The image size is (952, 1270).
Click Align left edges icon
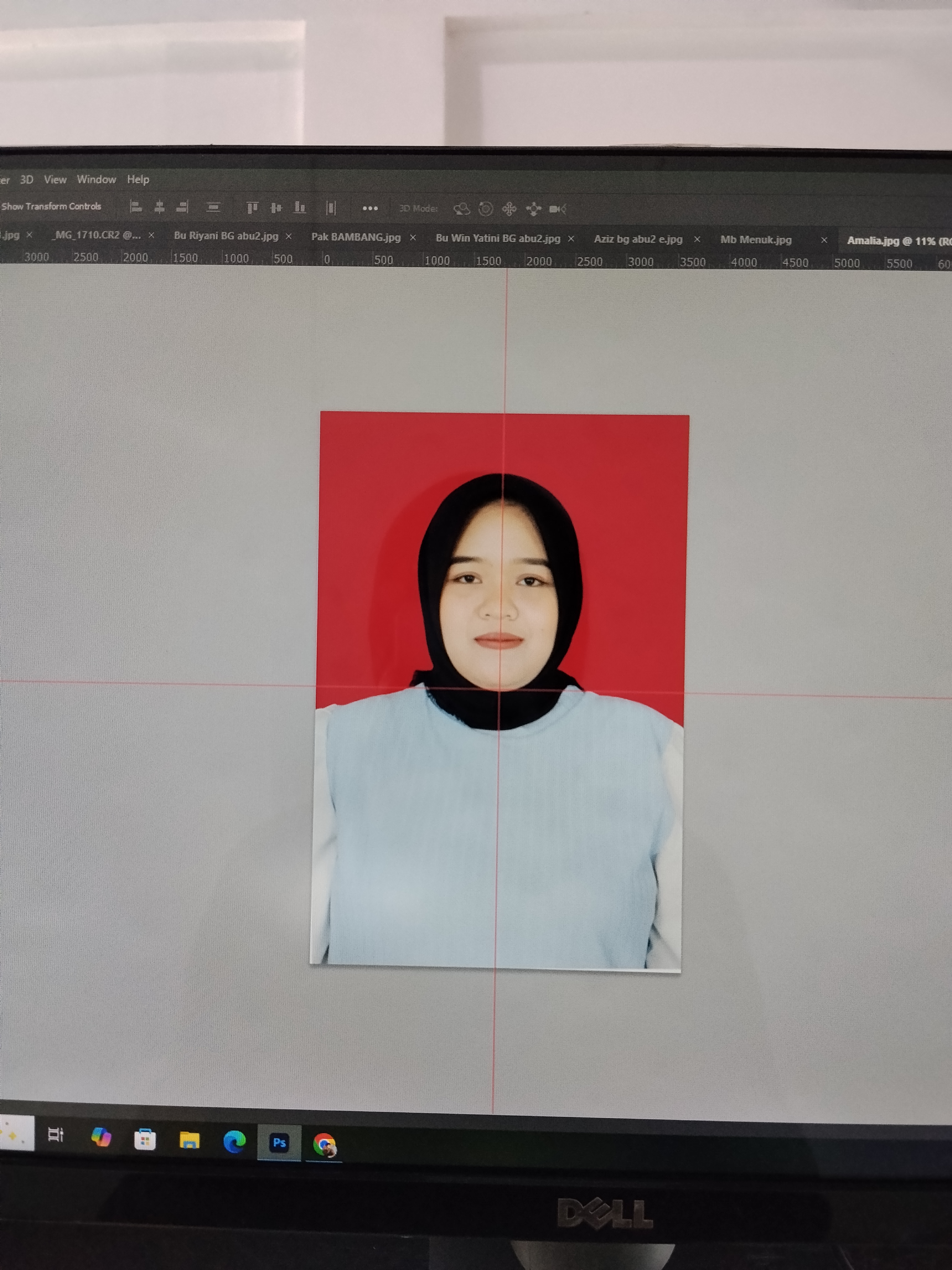pos(135,207)
